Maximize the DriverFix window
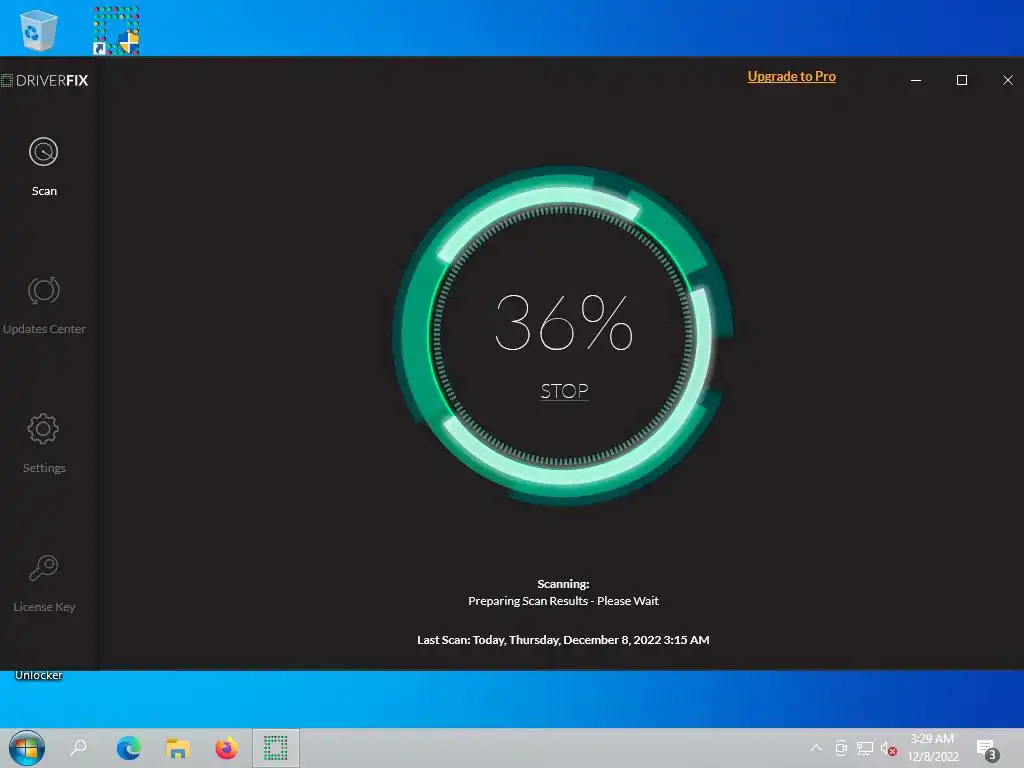Image resolution: width=1024 pixels, height=768 pixels. [962, 80]
